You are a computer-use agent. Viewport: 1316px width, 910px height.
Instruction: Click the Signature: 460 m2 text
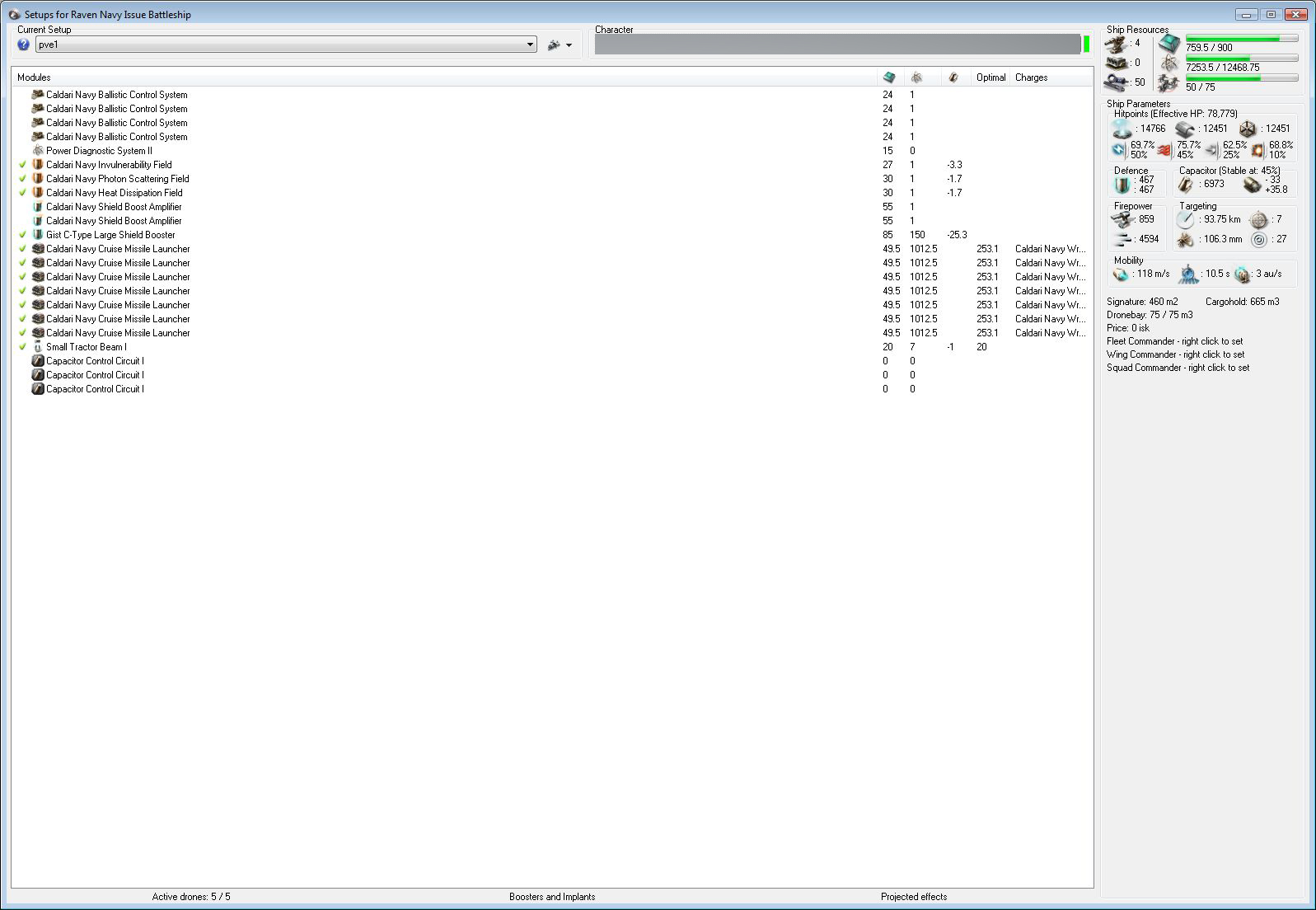(1142, 302)
